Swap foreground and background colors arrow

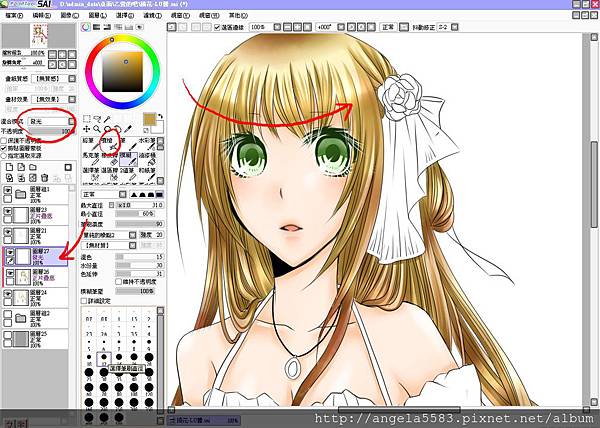click(161, 116)
